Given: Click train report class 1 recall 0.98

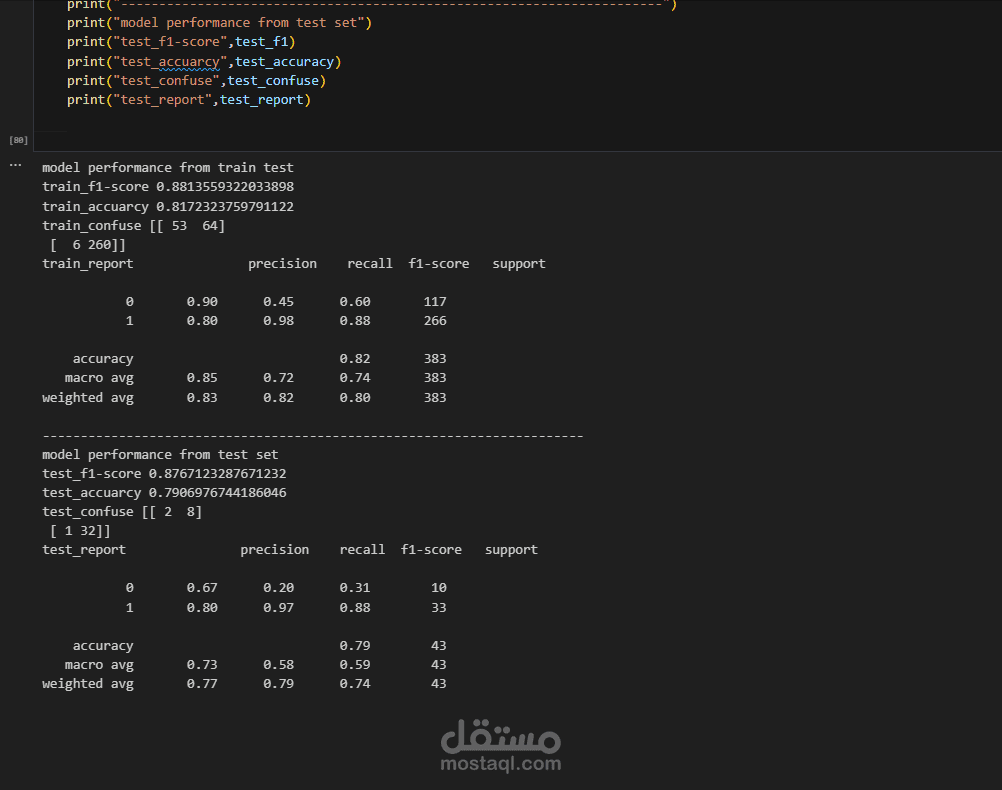Looking at the screenshot, I should [x=279, y=321].
